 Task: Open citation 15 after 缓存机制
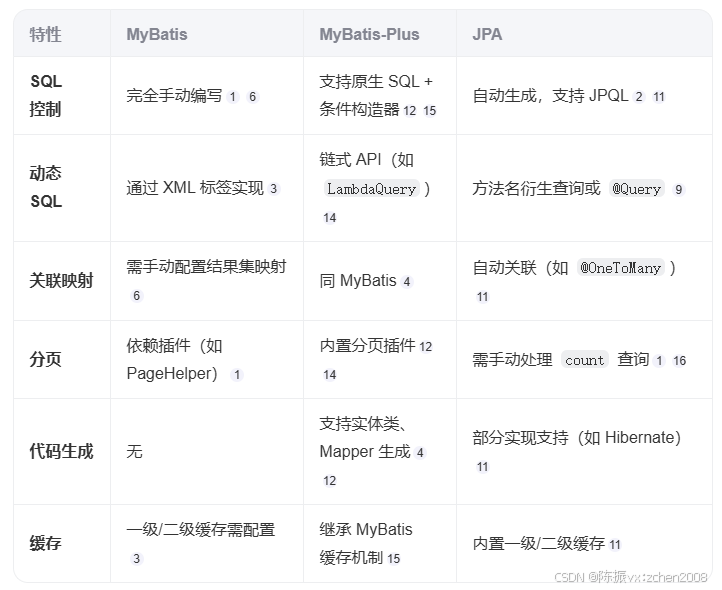point(394,559)
